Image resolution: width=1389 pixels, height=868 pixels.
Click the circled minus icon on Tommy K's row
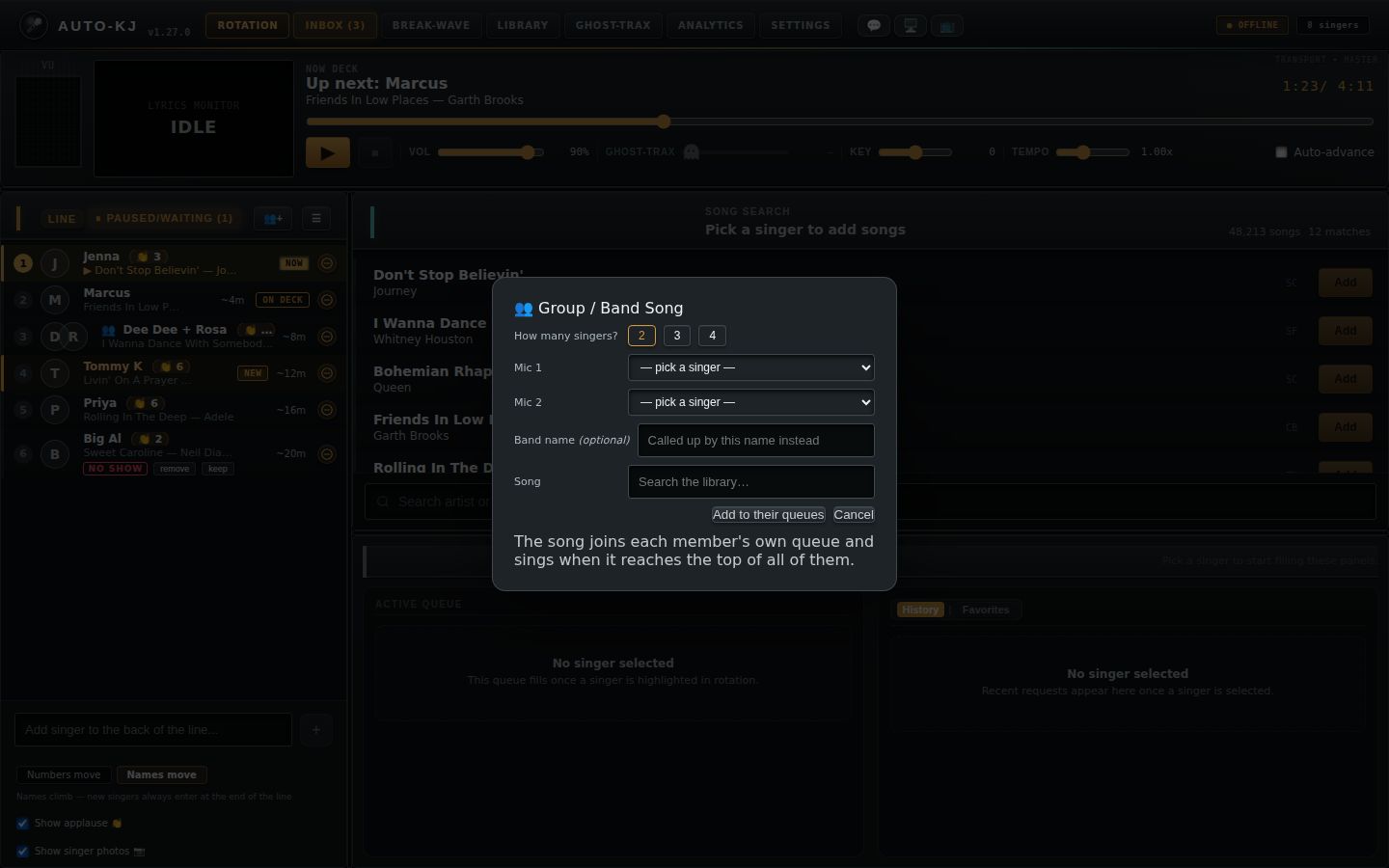coord(327,373)
